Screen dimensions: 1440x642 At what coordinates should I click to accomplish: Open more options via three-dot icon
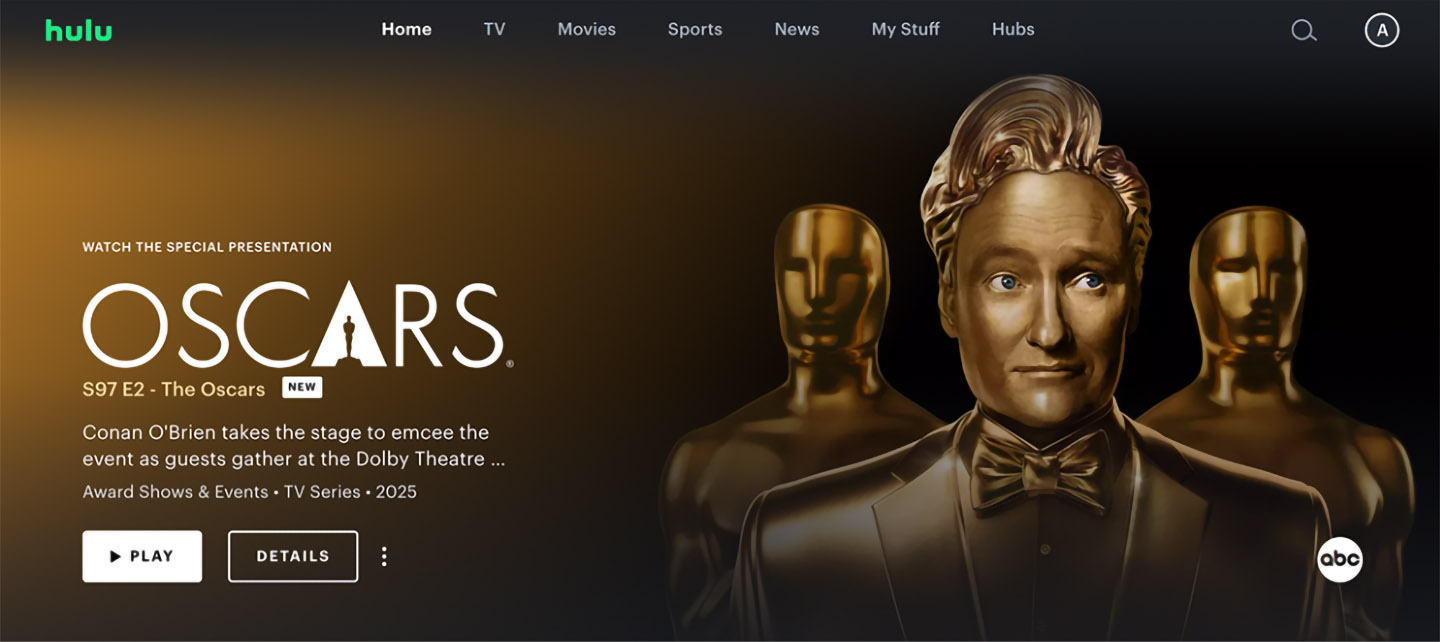pos(384,556)
